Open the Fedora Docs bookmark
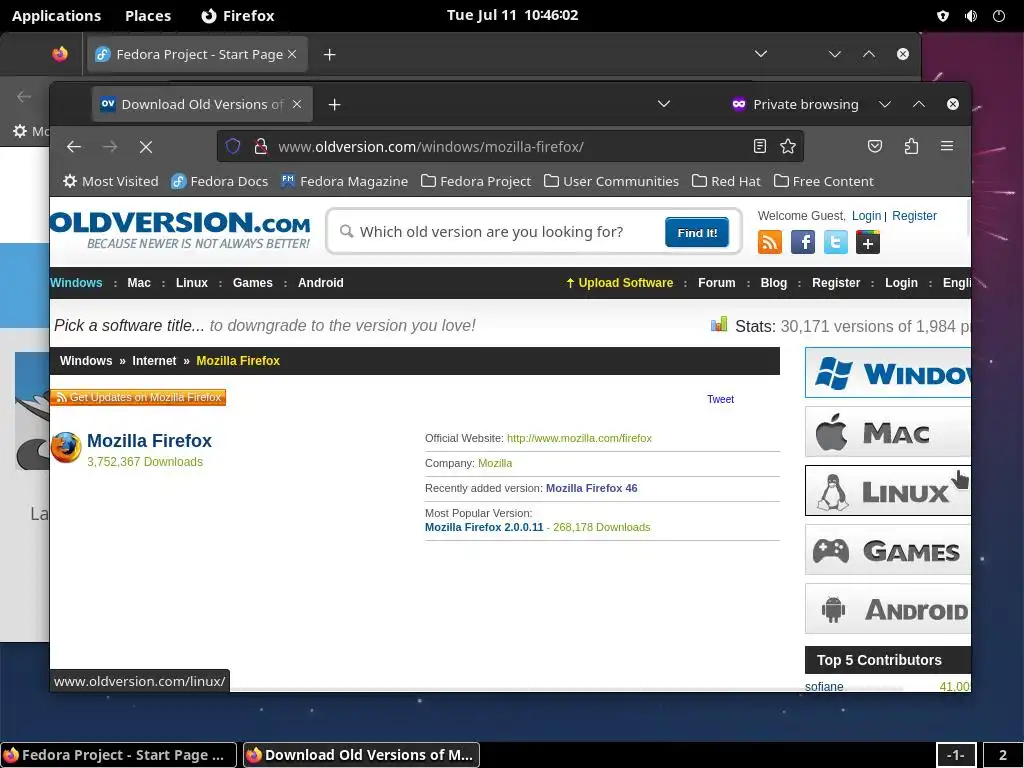 [x=219, y=181]
